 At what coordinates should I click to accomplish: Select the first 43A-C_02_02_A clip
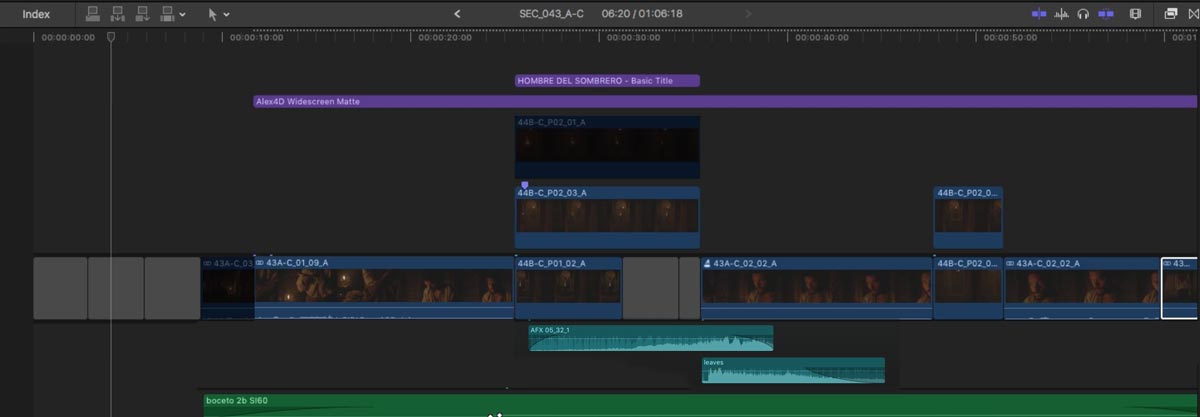pyautogui.click(x=817, y=288)
